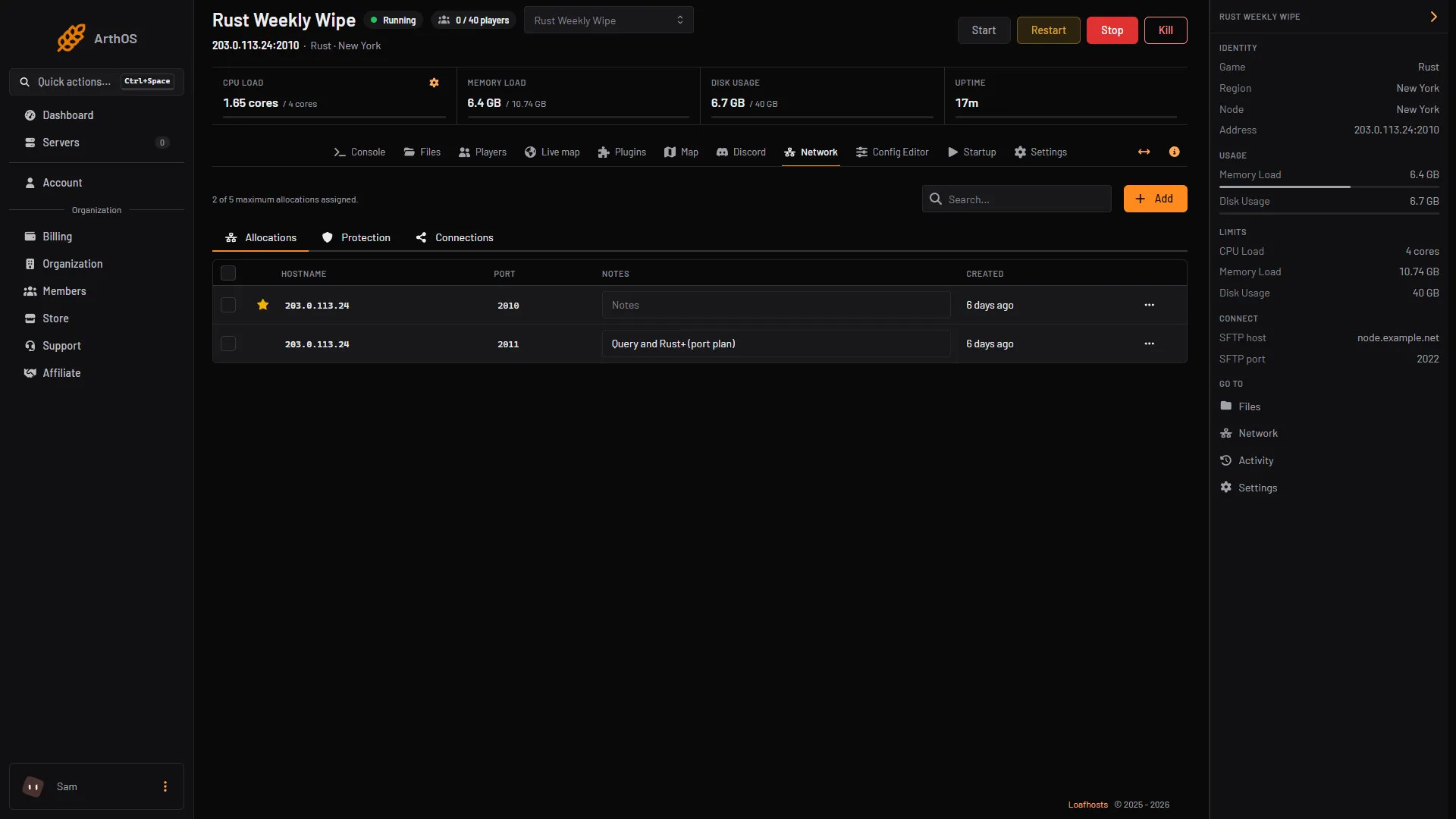Click Sam's avatar image
The width and height of the screenshot is (1456, 819).
coord(33,786)
